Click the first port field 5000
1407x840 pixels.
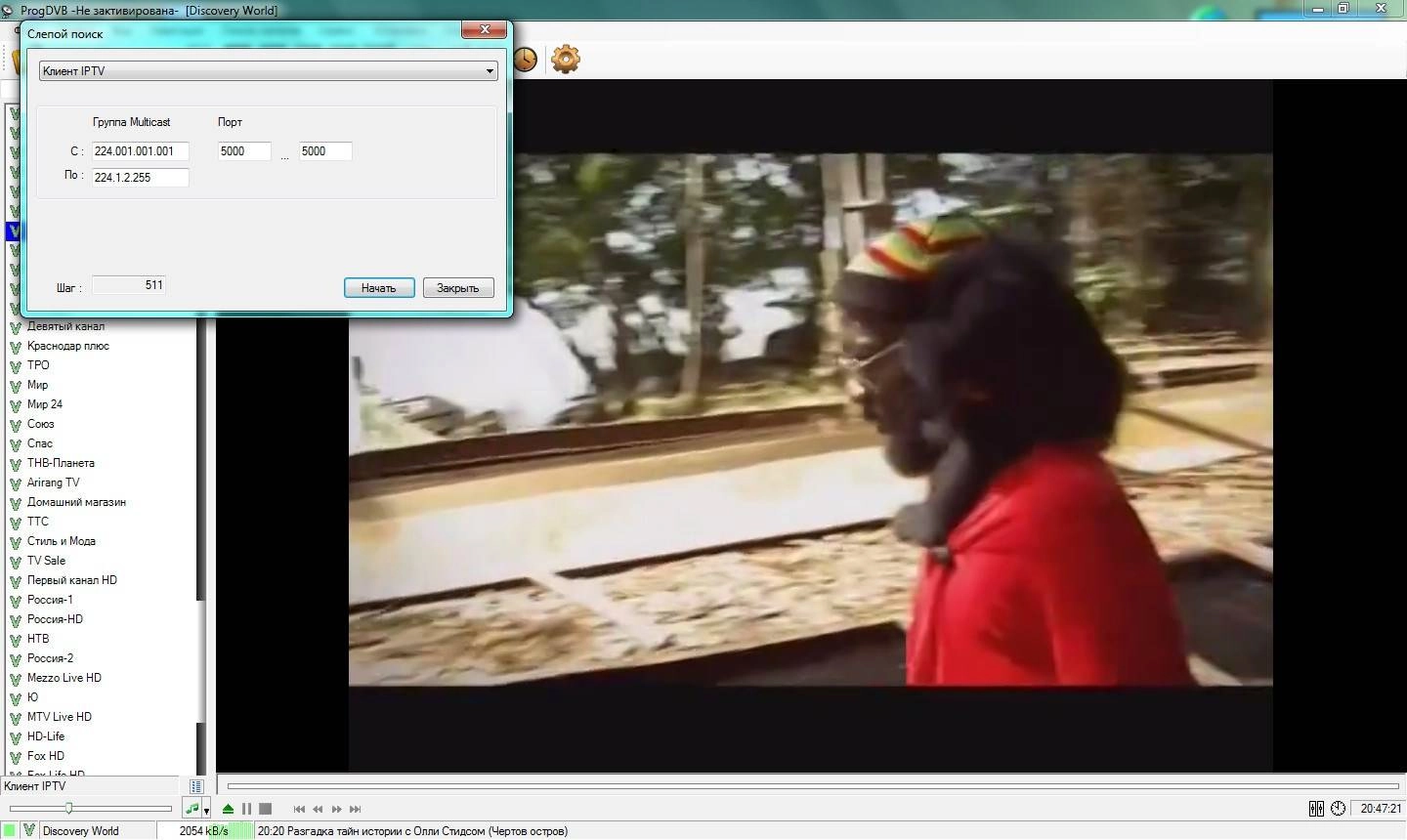(x=244, y=151)
